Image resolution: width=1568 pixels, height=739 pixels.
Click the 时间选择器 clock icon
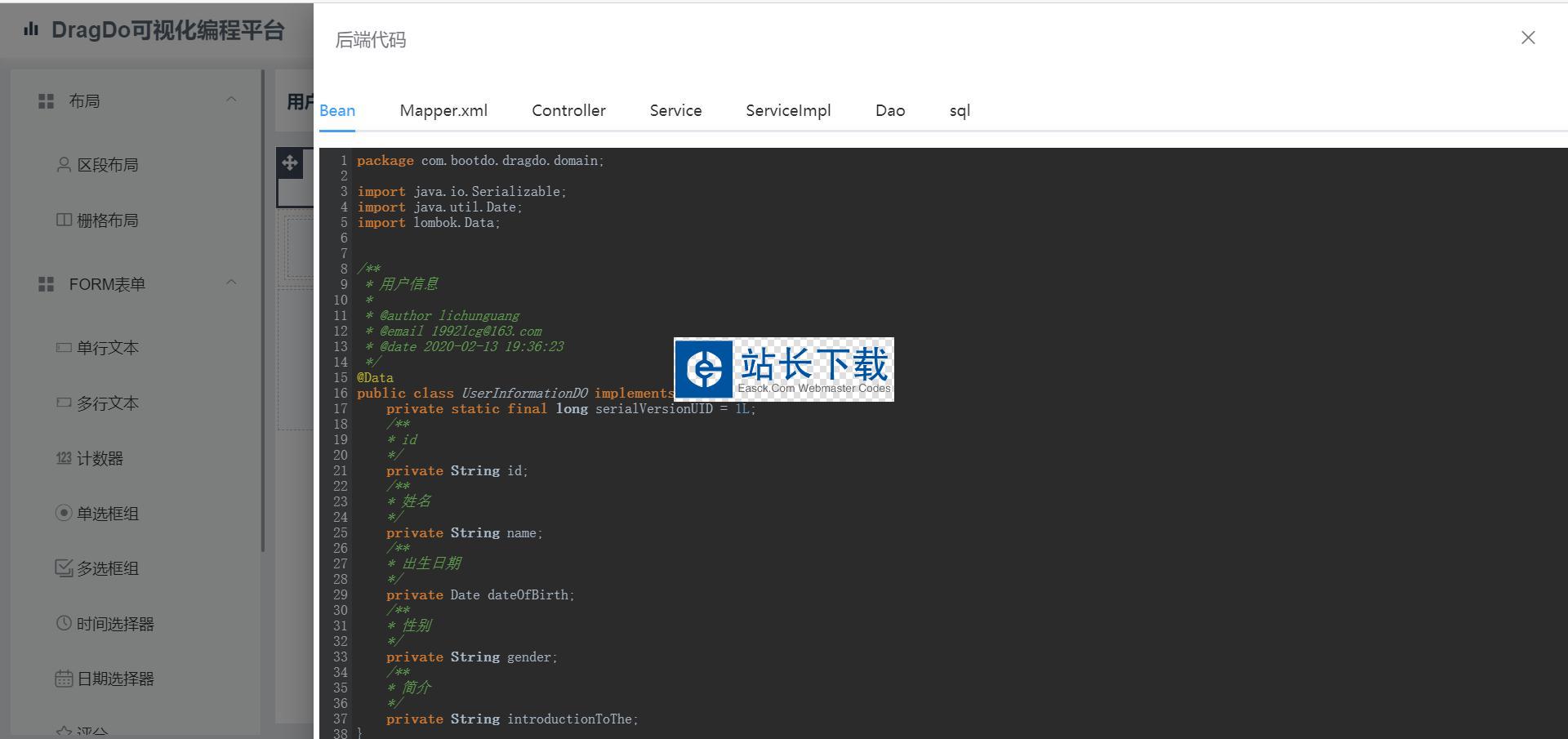[x=64, y=623]
